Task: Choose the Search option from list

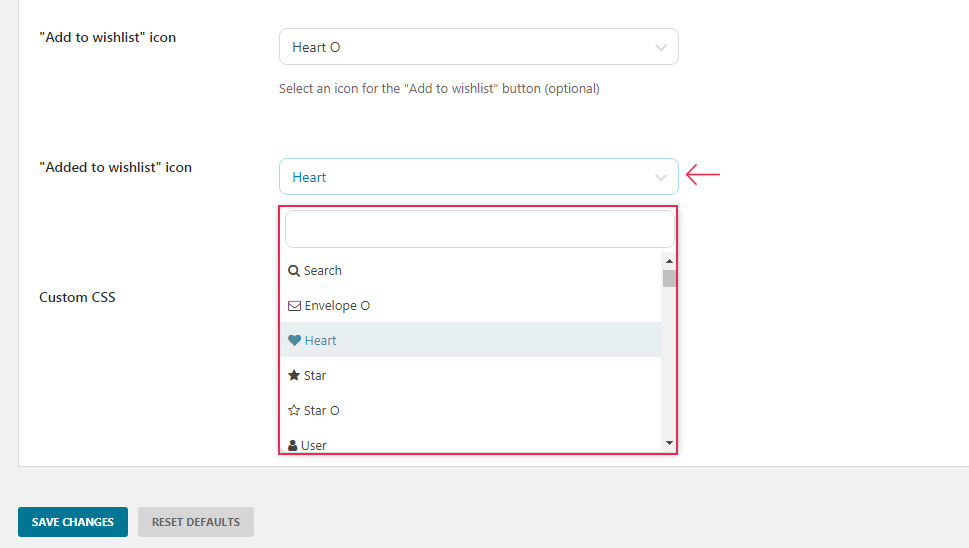Action: [x=323, y=271]
